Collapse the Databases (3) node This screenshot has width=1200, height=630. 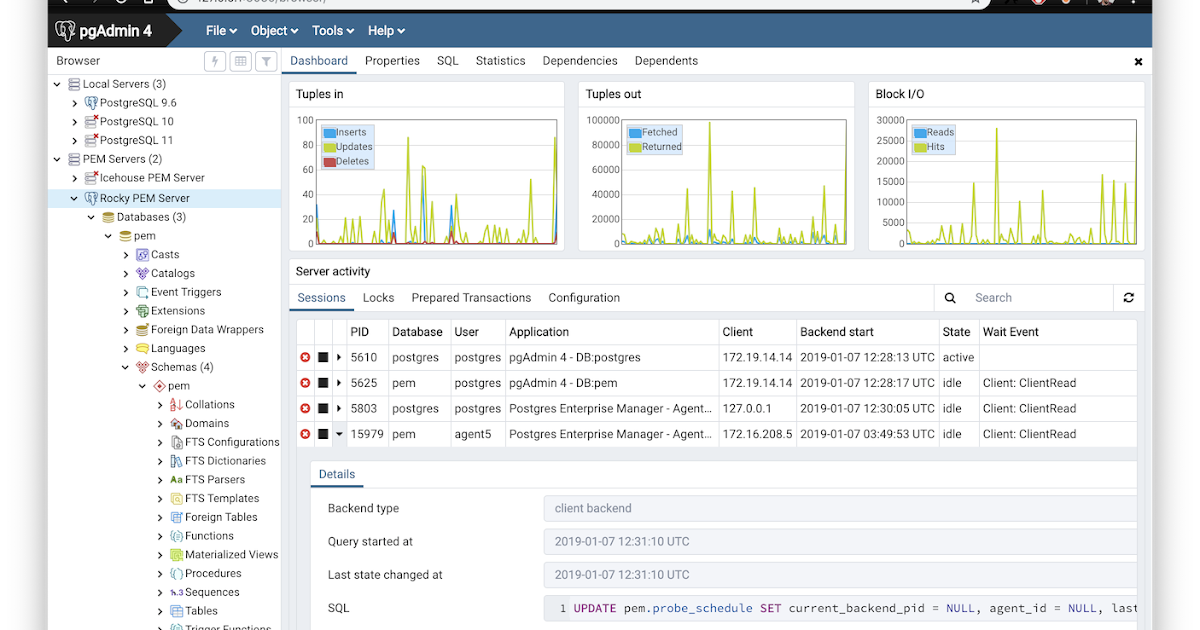click(92, 217)
